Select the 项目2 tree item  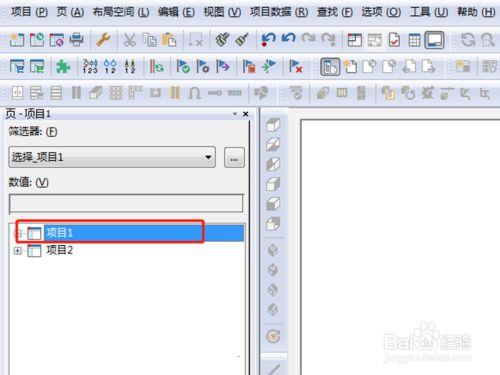tap(60, 250)
